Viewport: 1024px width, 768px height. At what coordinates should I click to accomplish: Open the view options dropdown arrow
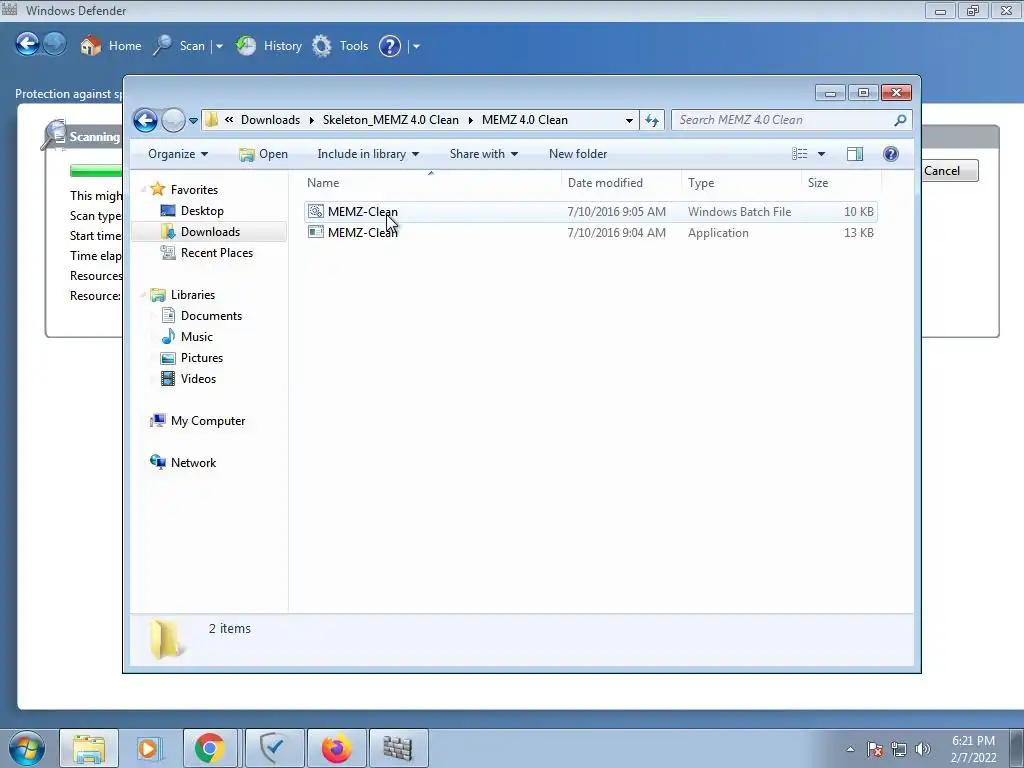pos(822,154)
